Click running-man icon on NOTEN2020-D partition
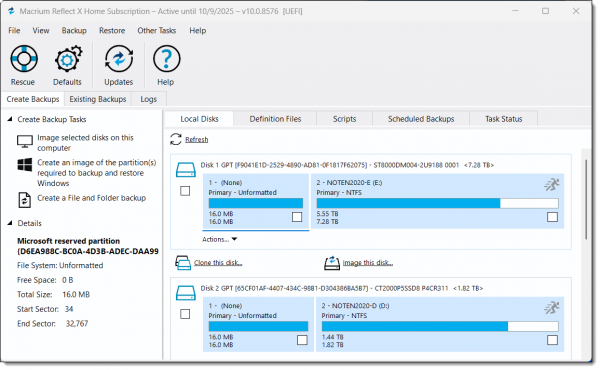The image size is (600, 370). [x=551, y=308]
